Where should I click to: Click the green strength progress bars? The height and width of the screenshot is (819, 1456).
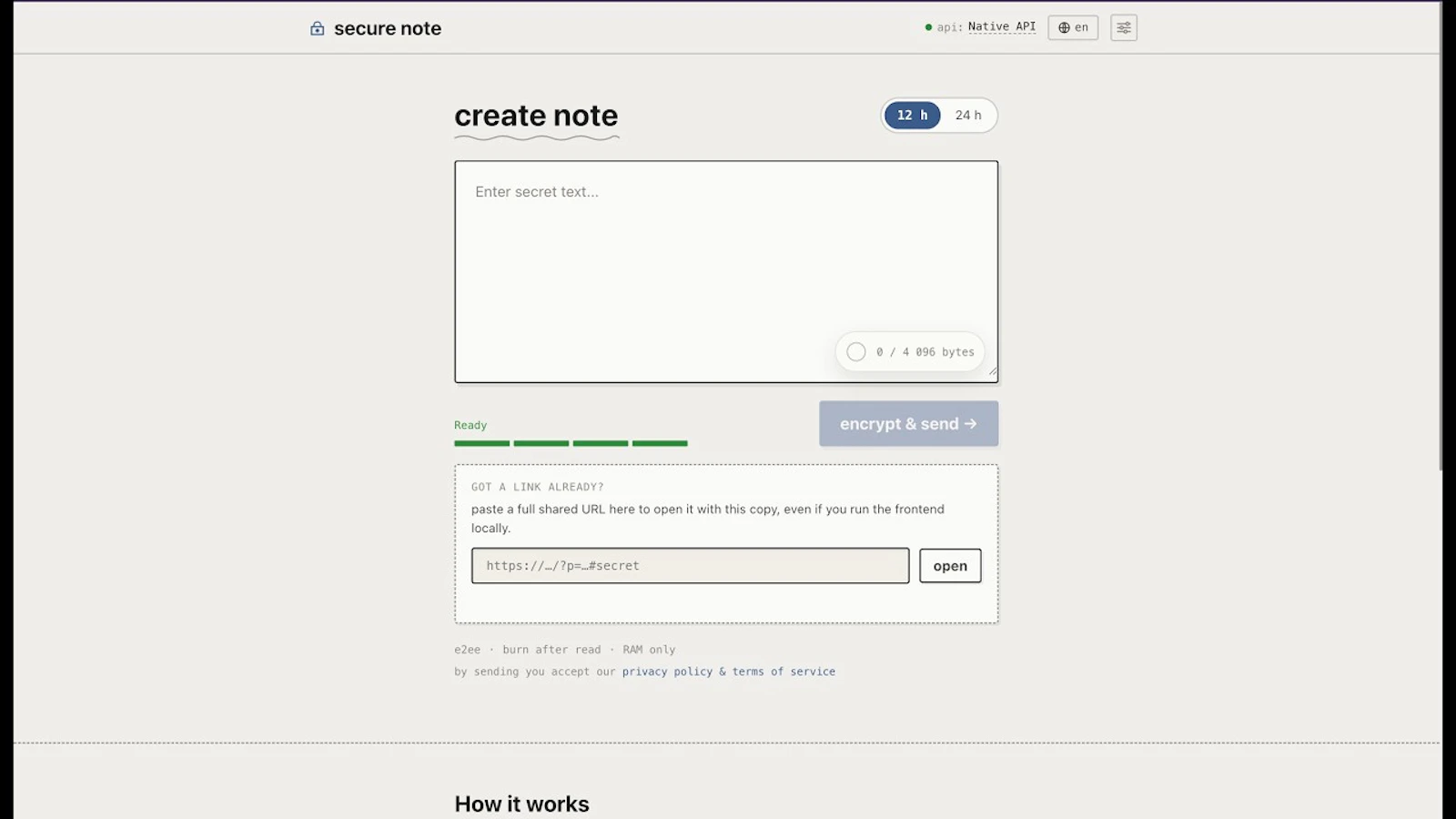coord(571,443)
